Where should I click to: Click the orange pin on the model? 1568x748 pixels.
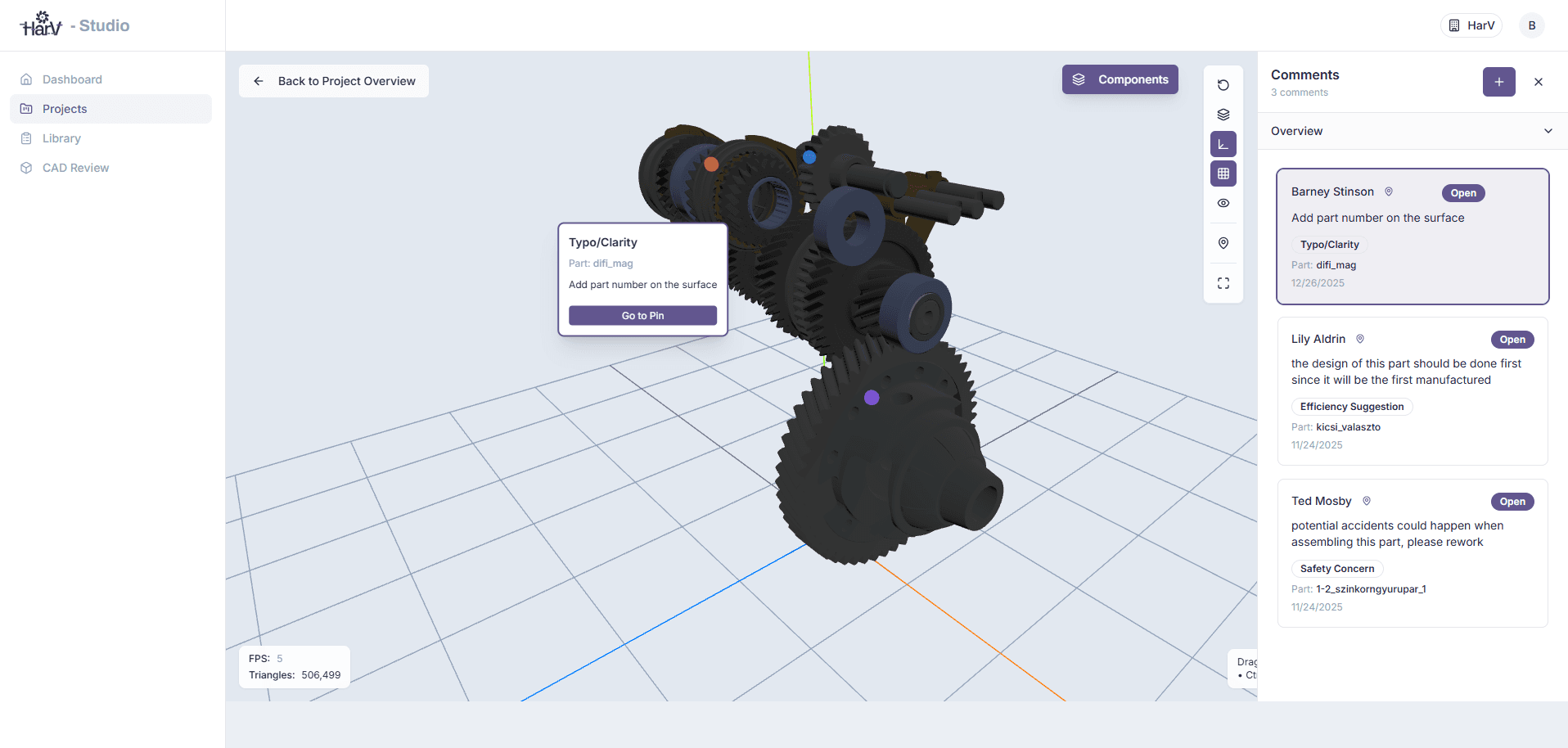[x=711, y=164]
